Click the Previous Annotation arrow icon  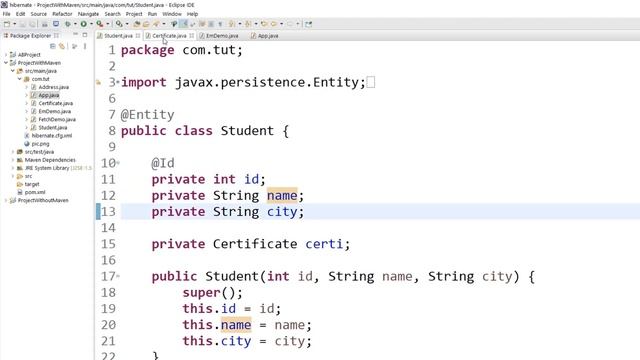click(248, 24)
